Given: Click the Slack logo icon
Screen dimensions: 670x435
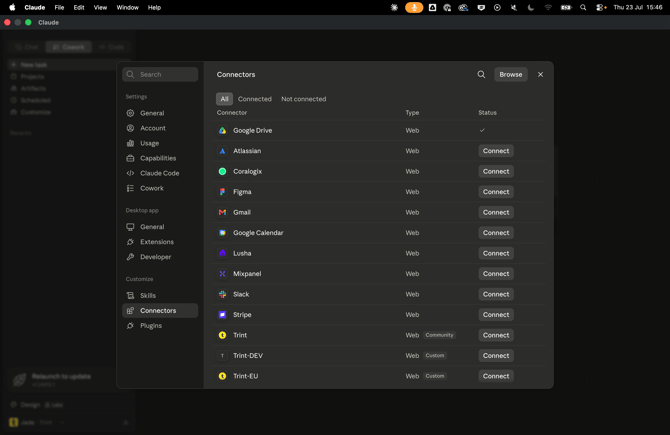Looking at the screenshot, I should pos(222,294).
